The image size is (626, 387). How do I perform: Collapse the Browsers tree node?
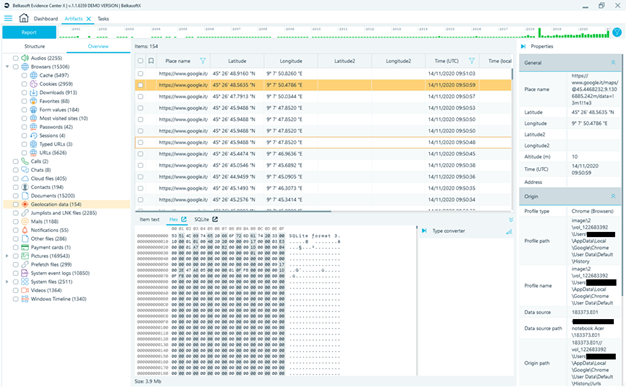click(7, 67)
